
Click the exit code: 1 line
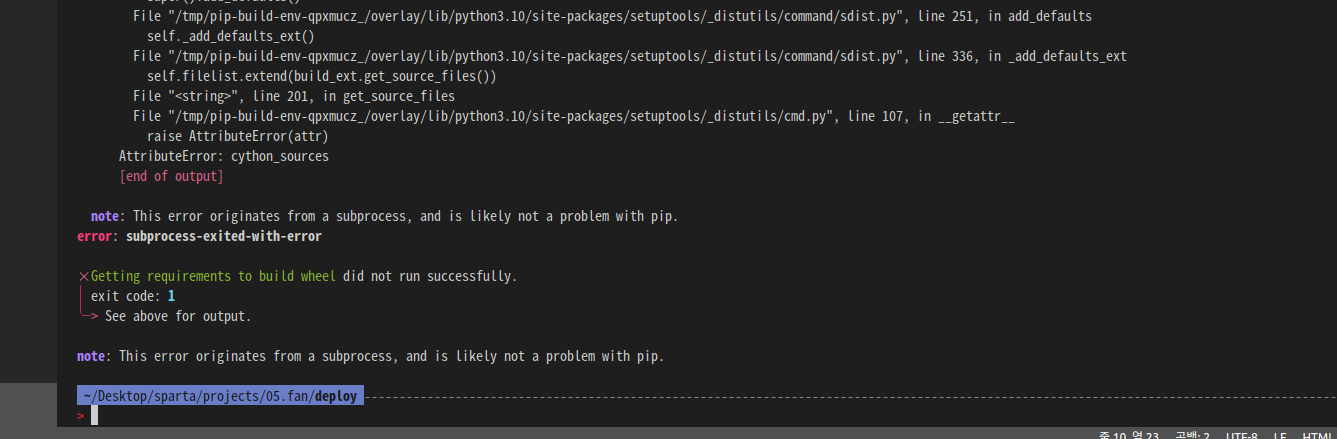[x=133, y=296]
